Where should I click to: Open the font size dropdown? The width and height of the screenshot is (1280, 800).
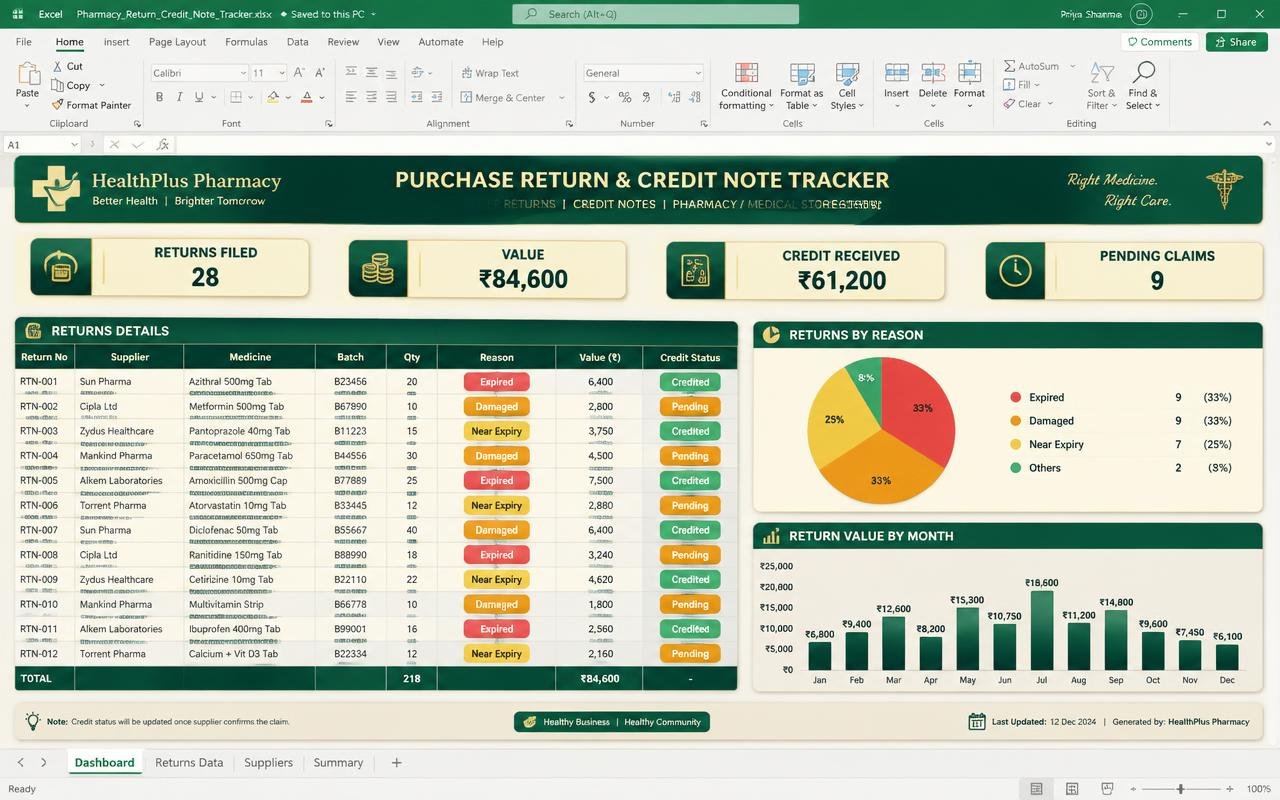[x=282, y=73]
